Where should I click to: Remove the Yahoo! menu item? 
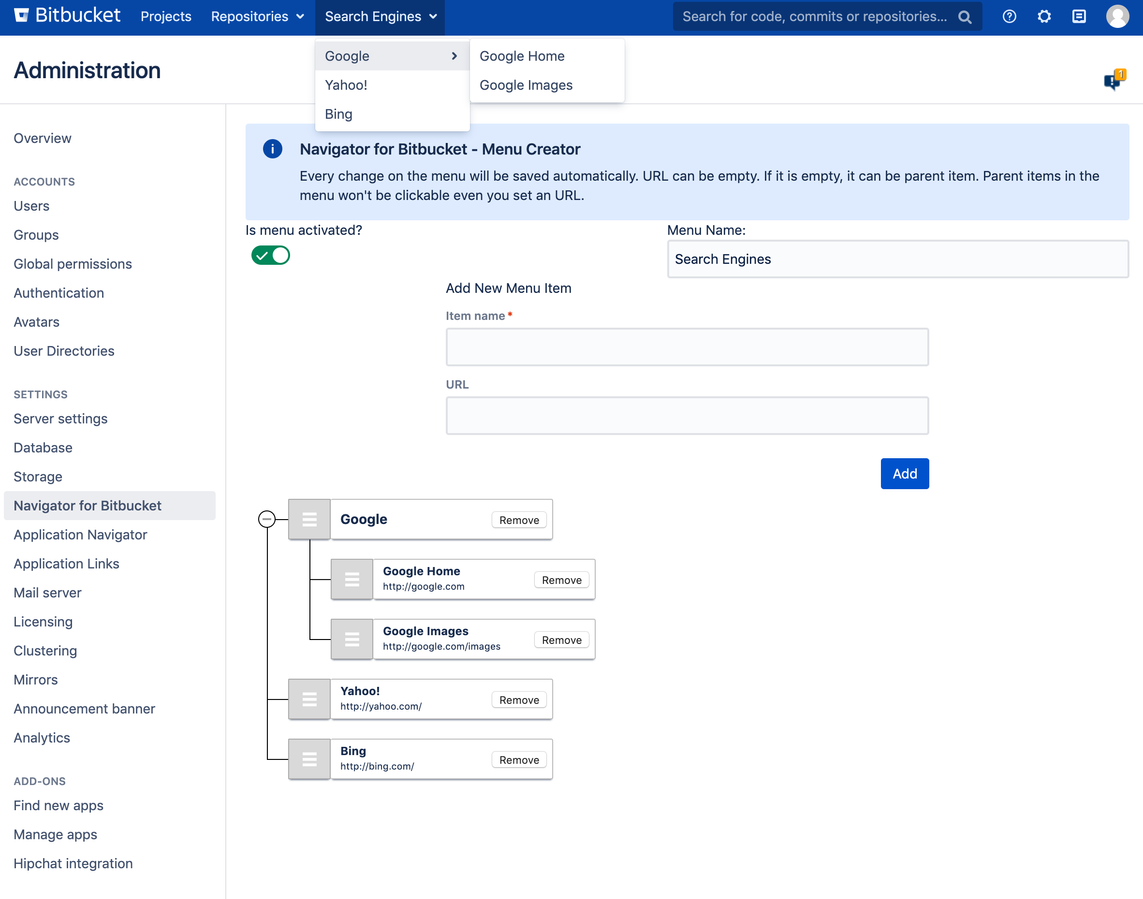coord(519,700)
